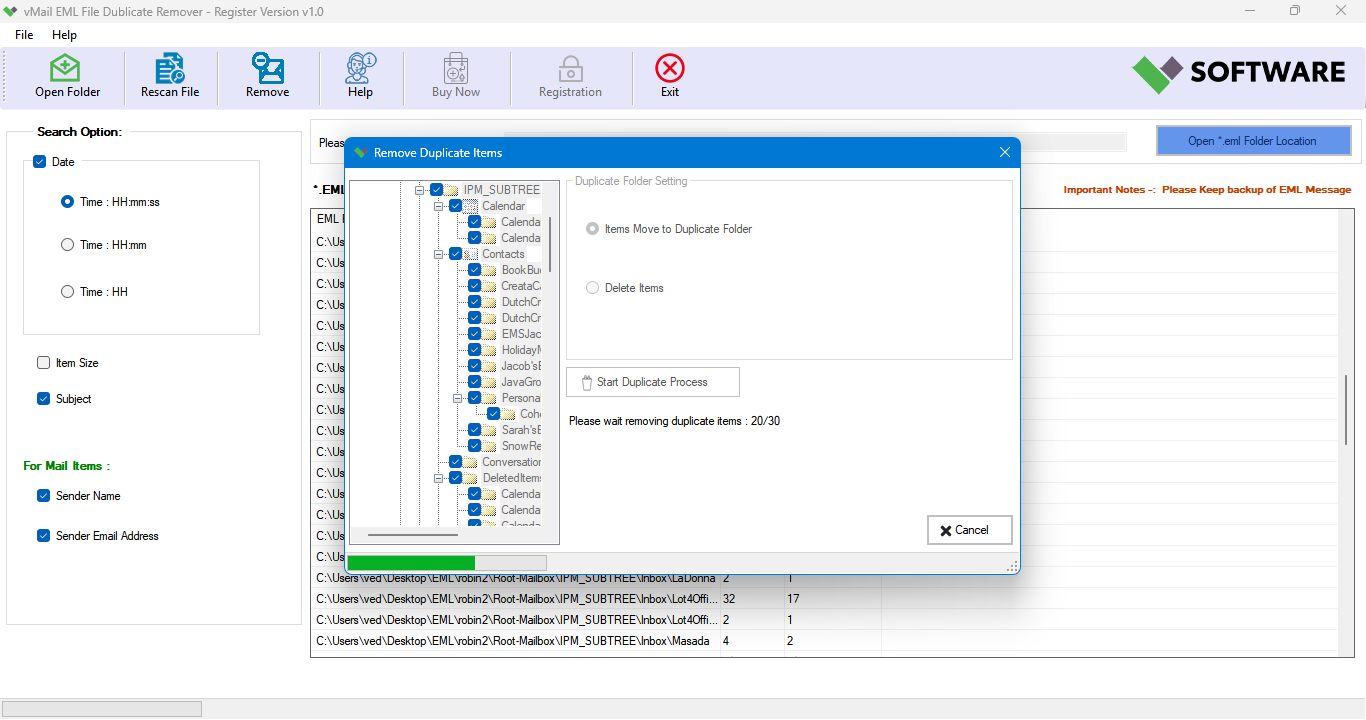Viewport: 1366px width, 720px height.
Task: Click the Personal folder icon in tree
Action: [490, 398]
